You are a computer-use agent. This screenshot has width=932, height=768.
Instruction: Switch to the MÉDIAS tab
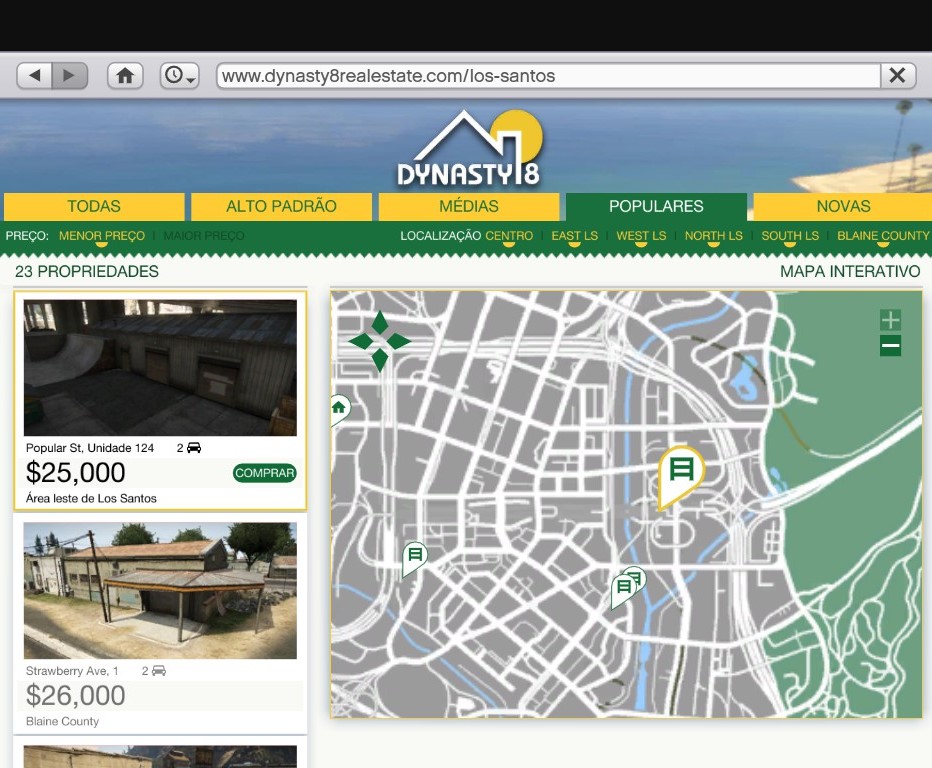(469, 206)
